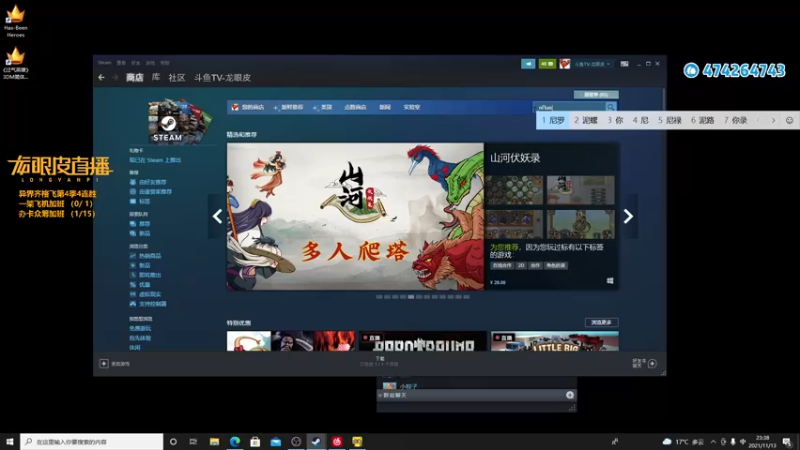Open the 虚拟现实 sidebar link
800x450 pixels.
point(150,294)
